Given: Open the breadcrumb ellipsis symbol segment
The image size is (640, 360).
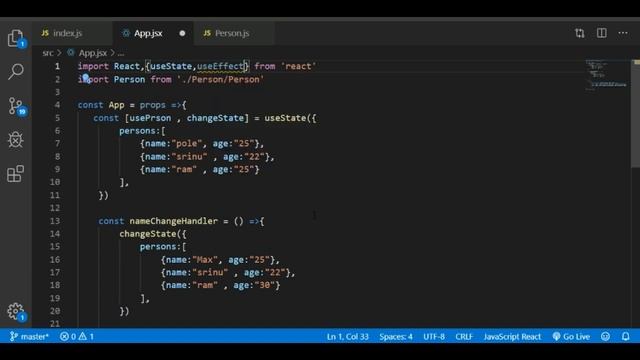Looking at the screenshot, I should coord(121,53).
